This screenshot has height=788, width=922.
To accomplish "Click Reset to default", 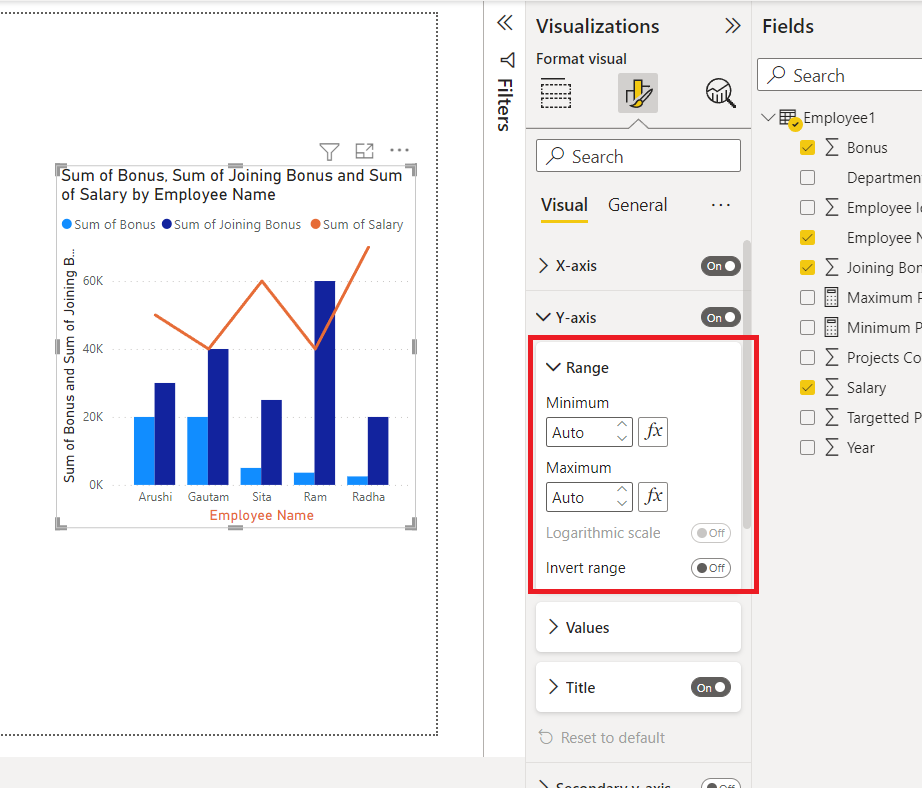I will pos(602,737).
